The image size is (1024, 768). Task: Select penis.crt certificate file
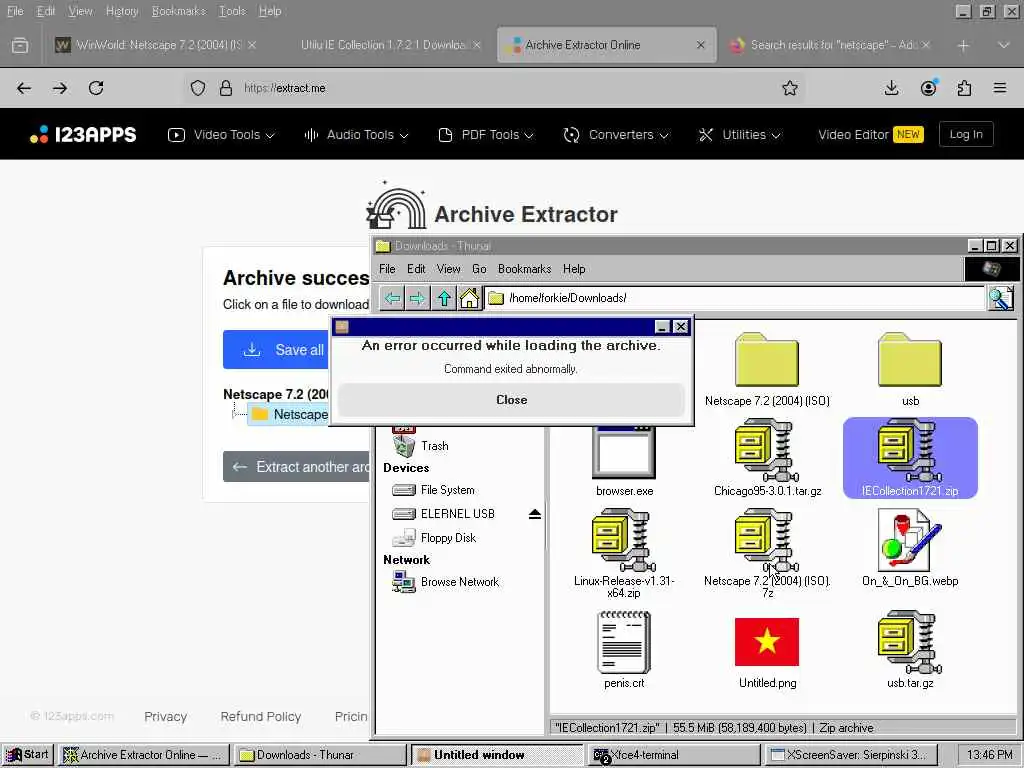pos(624,649)
